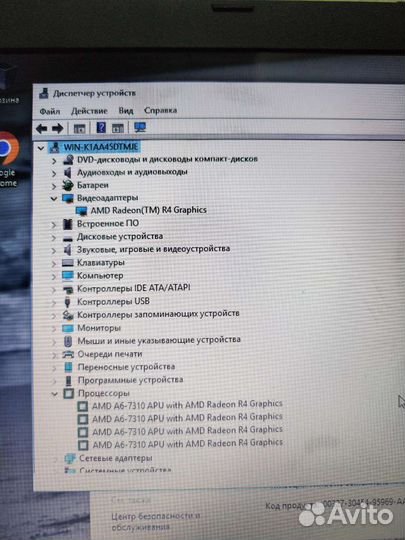Screen dimensions: 405x540
Task: Click the Видеоадаптеры display icon
Action: tap(68, 198)
